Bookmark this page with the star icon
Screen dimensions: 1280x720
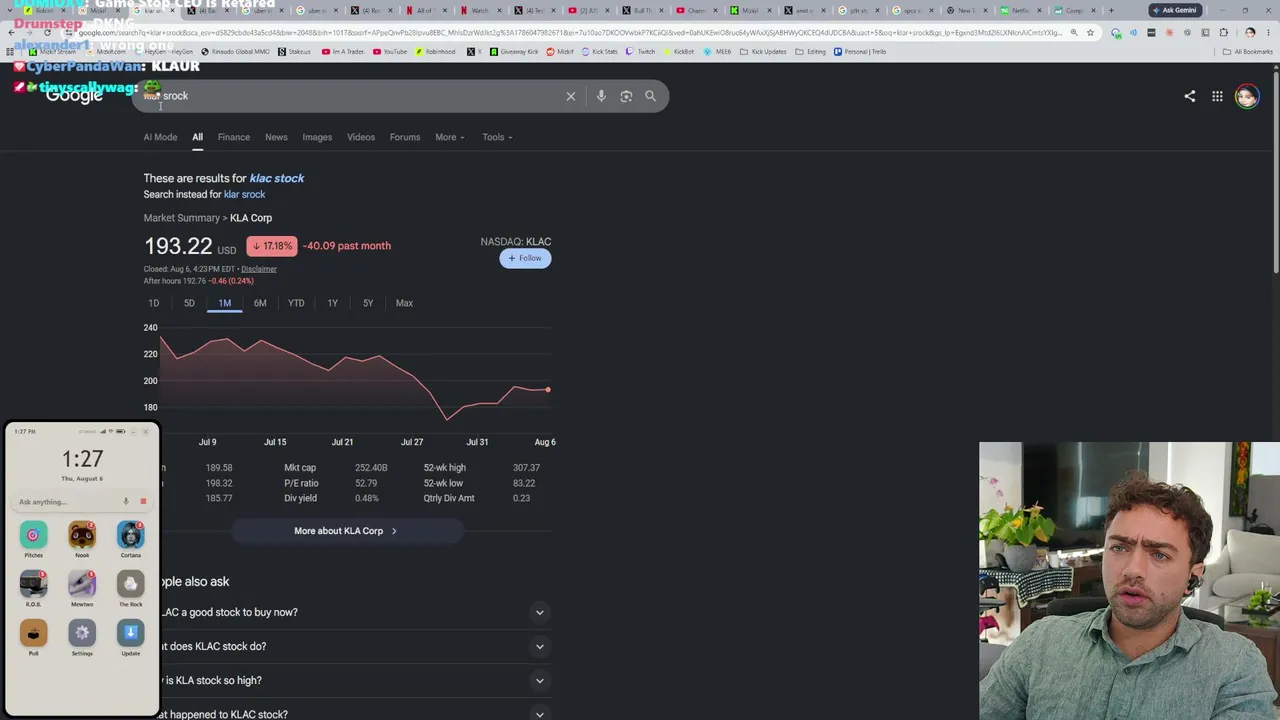point(1090,33)
